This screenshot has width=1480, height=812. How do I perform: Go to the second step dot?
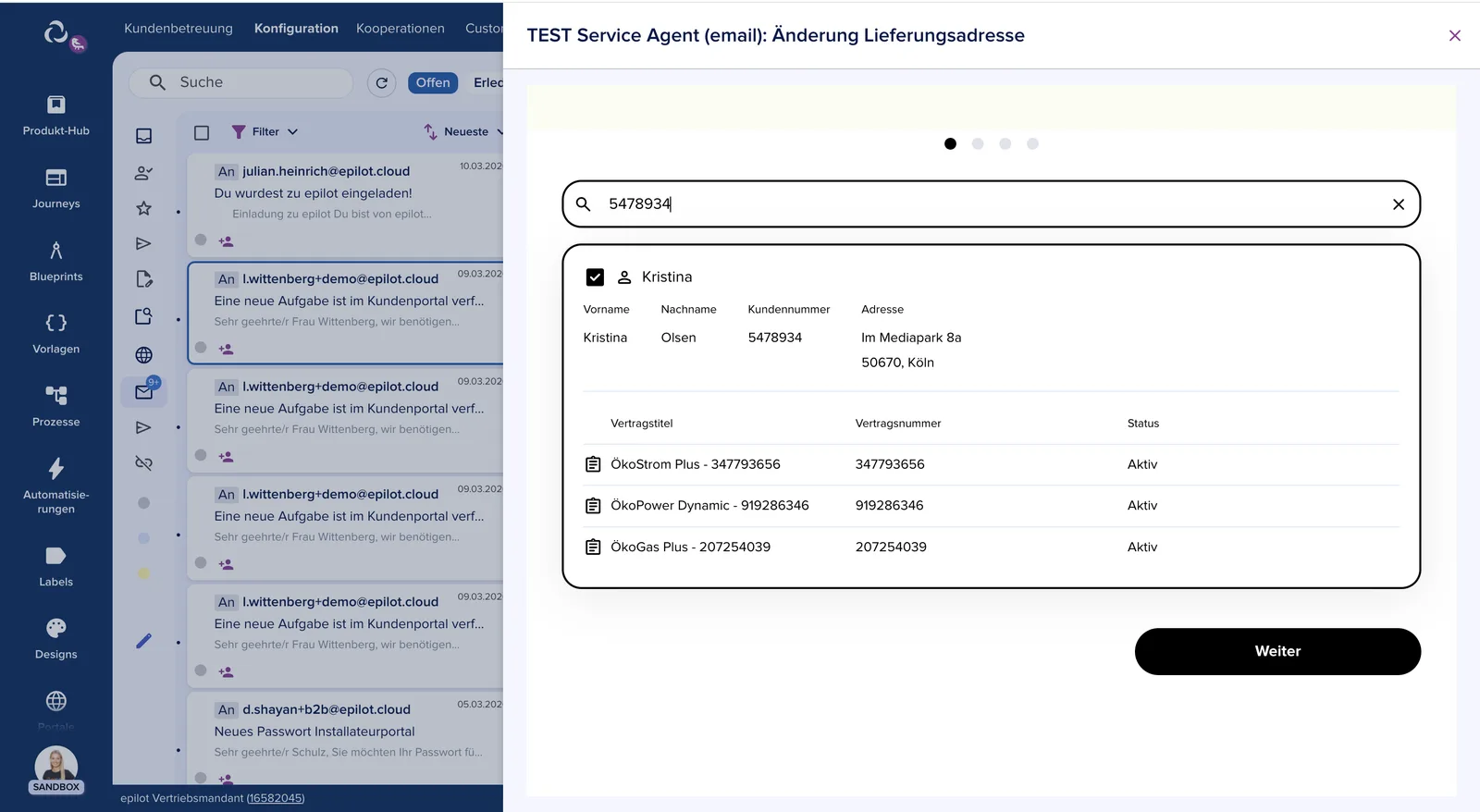(x=978, y=143)
